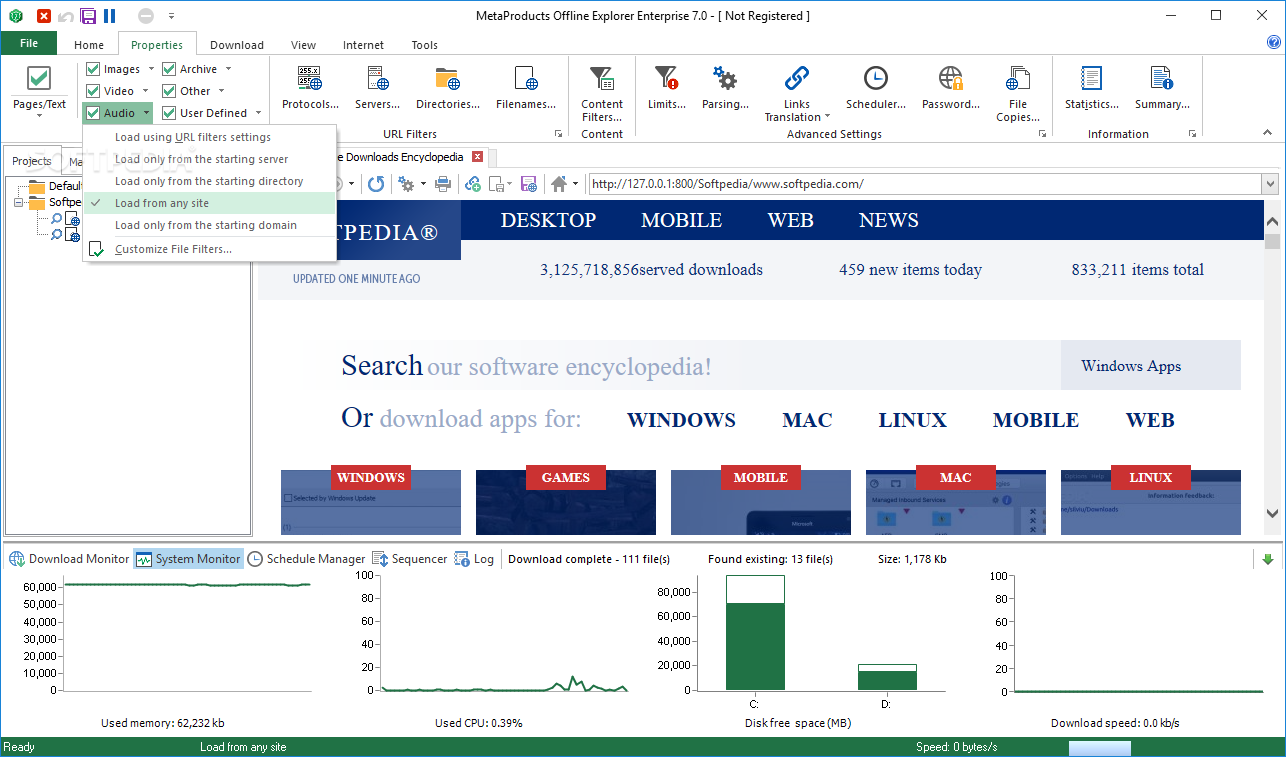This screenshot has height=757, width=1286.
Task: Switch to the Home ribbon tab
Action: [x=89, y=45]
